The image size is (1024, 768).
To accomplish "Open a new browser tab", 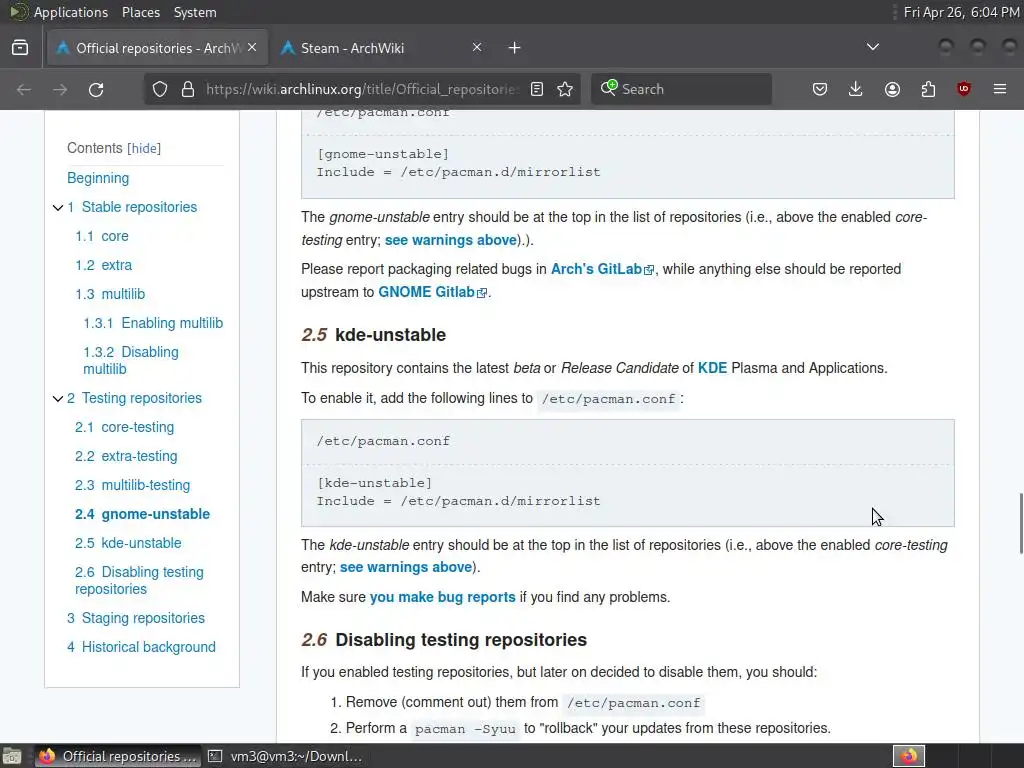I will [515, 48].
